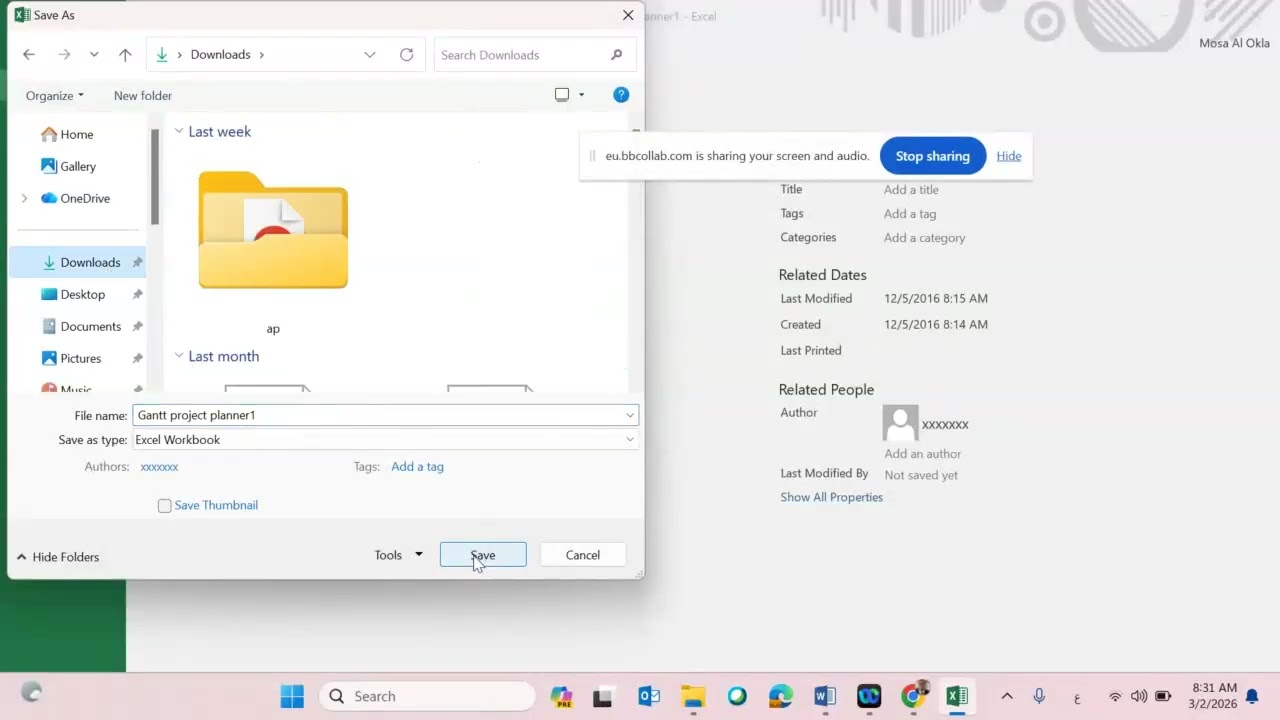Click the pin icon beside Documents
Image resolution: width=1280 pixels, height=720 pixels.
pyautogui.click(x=137, y=327)
